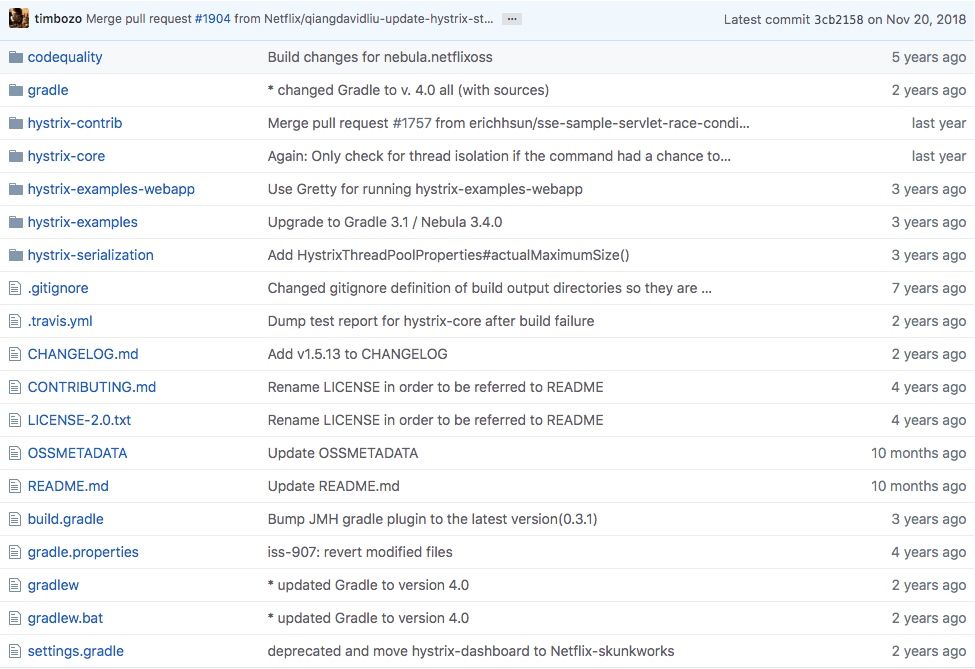Click the README.md file icon

click(x=15, y=486)
